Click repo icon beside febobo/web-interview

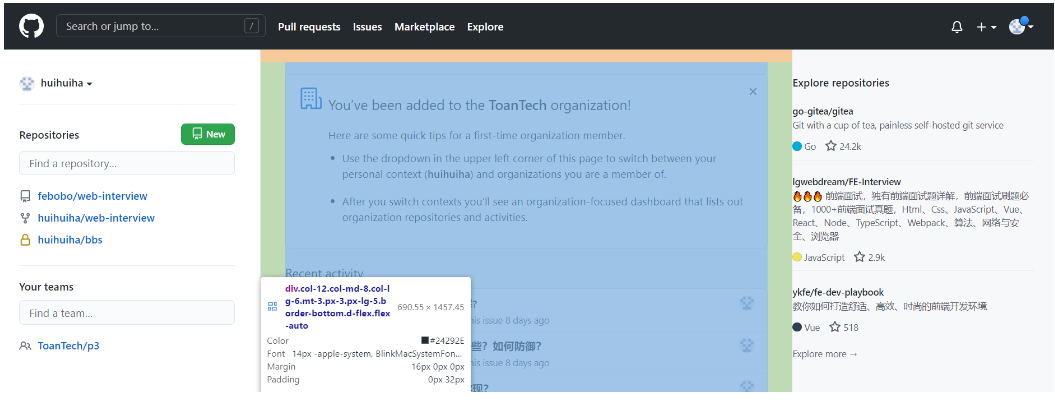click(x=26, y=196)
